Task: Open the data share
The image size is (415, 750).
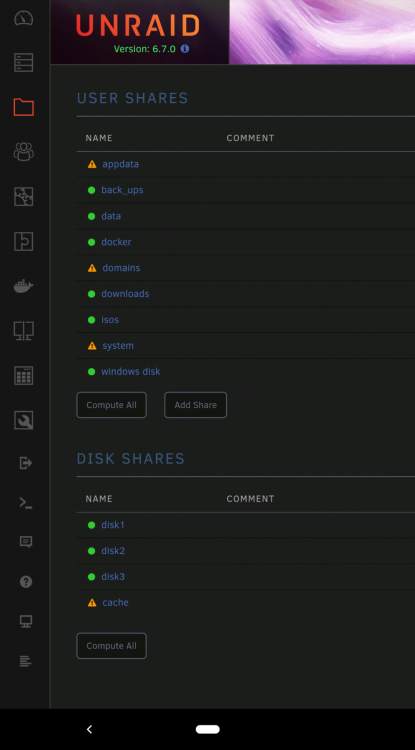Action: tap(111, 216)
